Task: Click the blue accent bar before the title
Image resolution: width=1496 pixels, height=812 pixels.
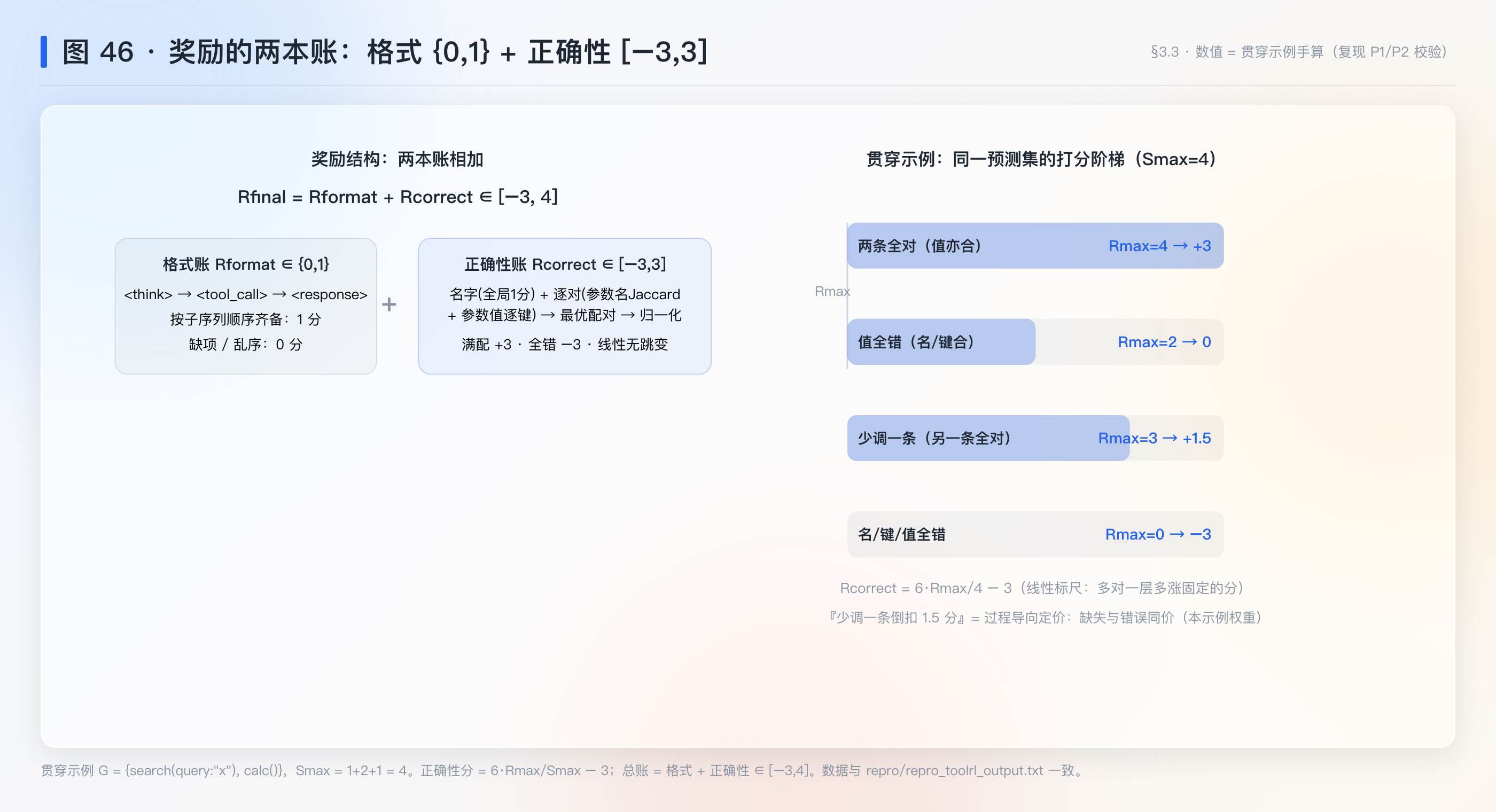Action: [44, 52]
